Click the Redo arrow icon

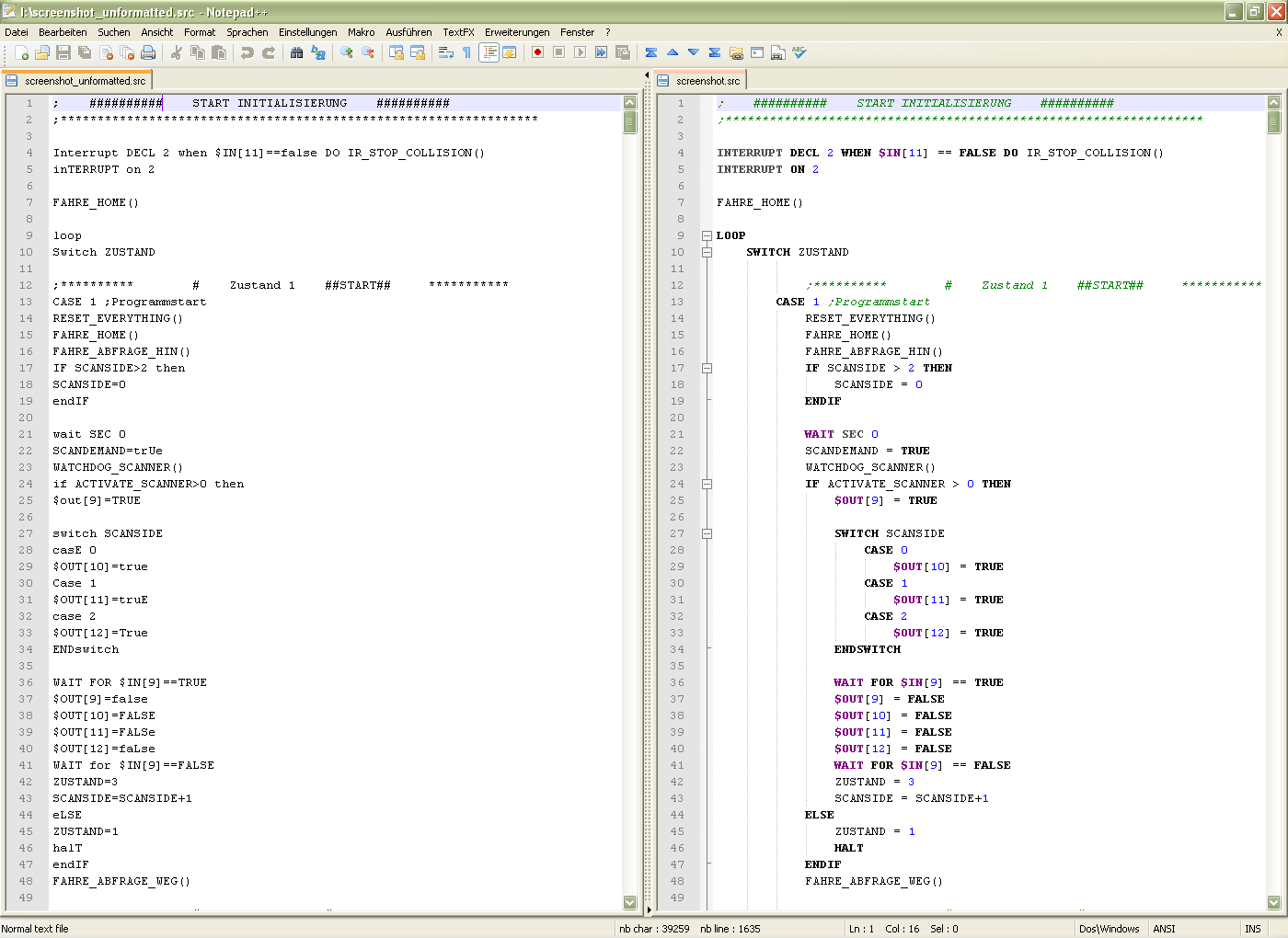click(269, 53)
